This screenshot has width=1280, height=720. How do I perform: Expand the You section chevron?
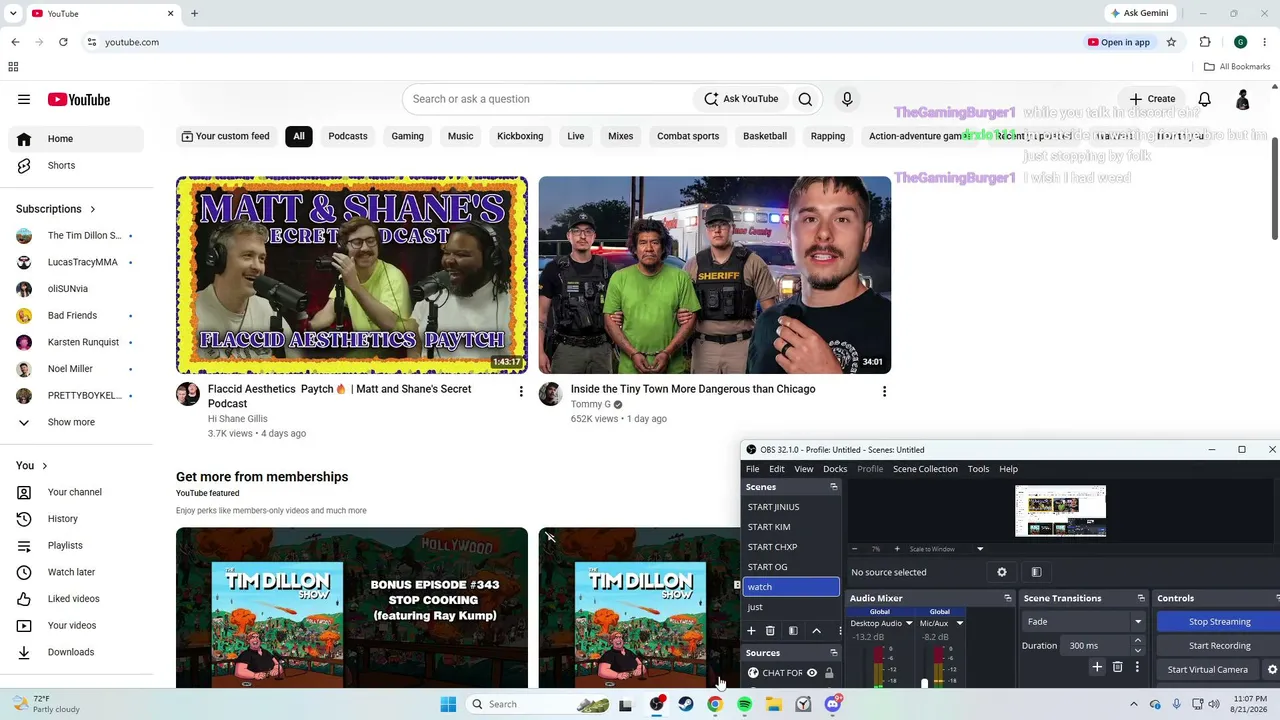[45, 466]
